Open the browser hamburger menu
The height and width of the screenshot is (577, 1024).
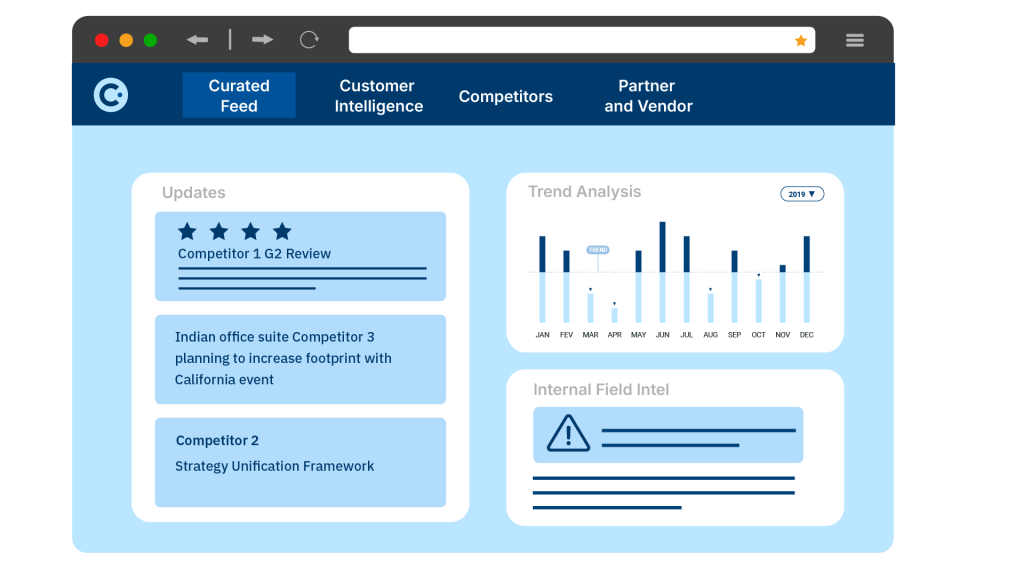855,39
